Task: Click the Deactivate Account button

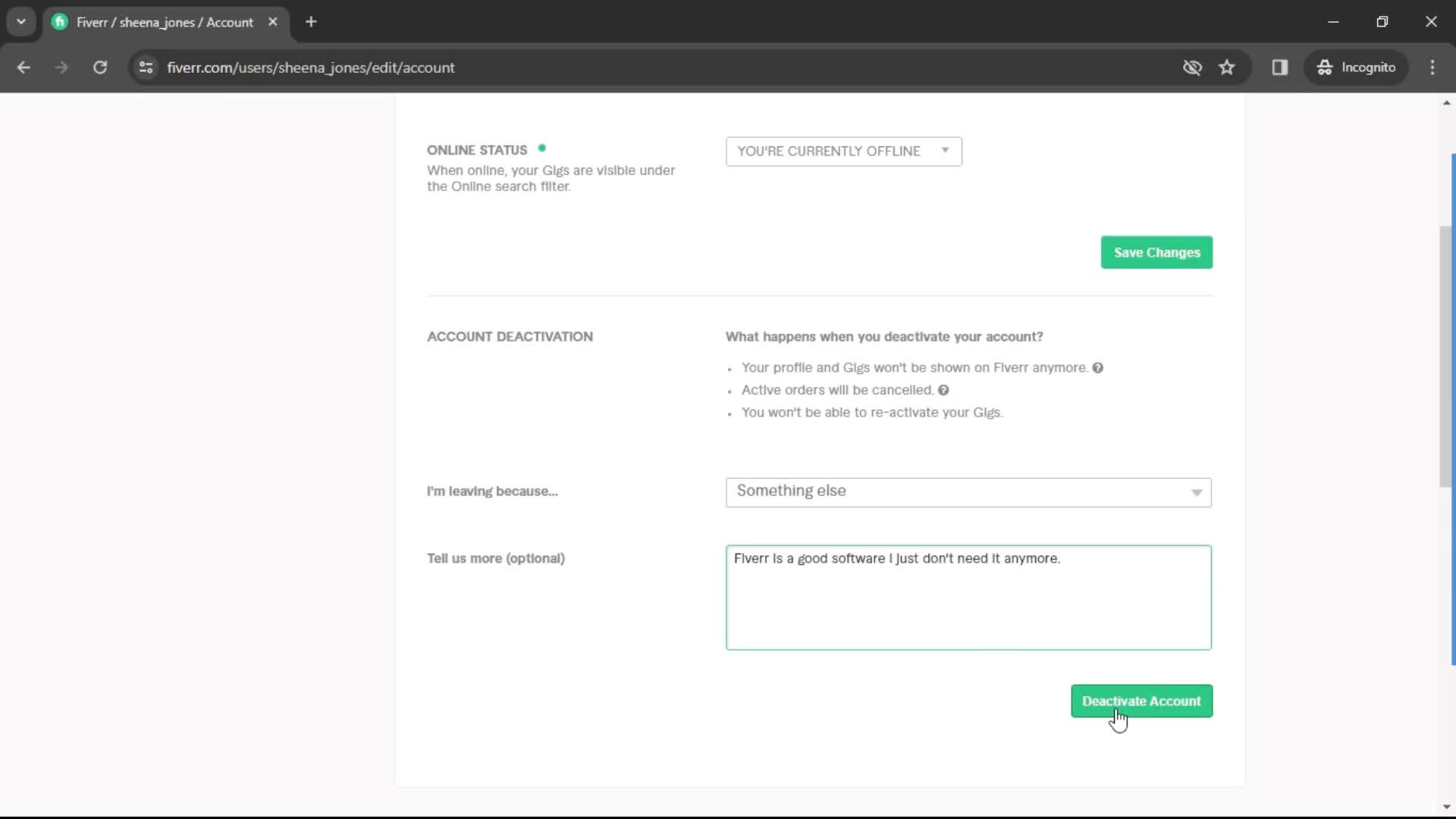Action: 1141,701
